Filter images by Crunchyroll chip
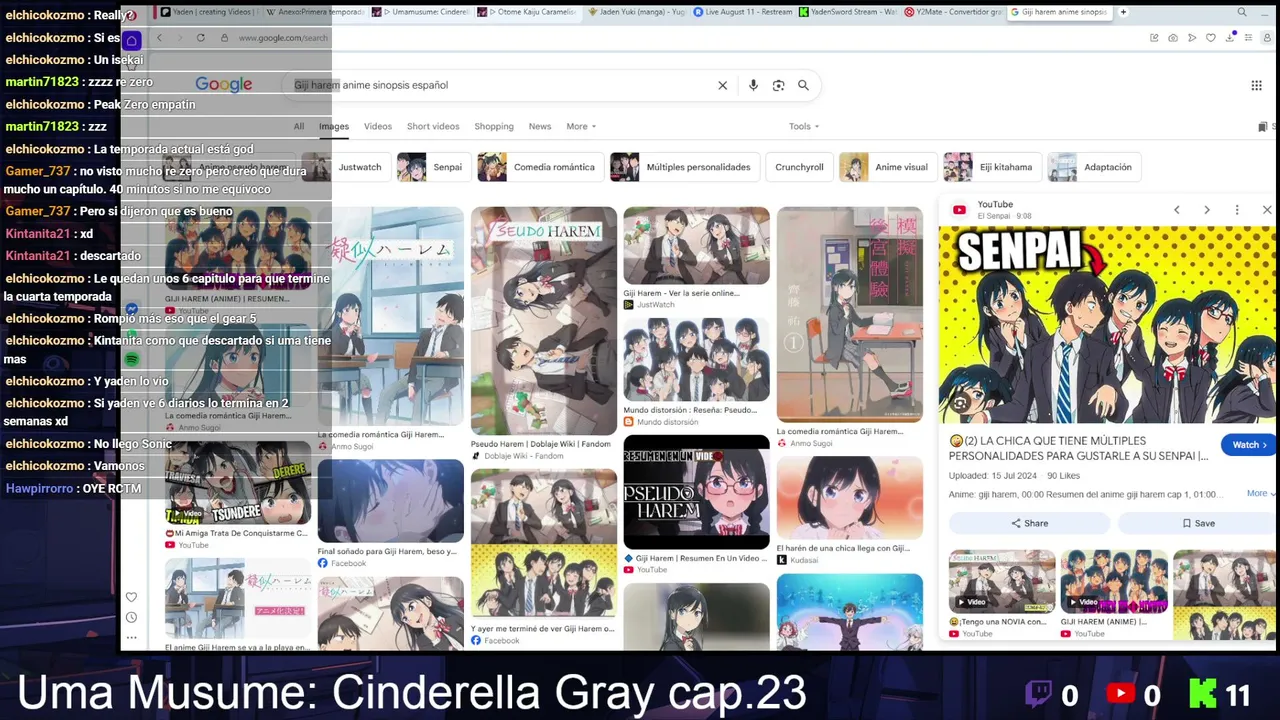The width and height of the screenshot is (1280, 720). (799, 167)
